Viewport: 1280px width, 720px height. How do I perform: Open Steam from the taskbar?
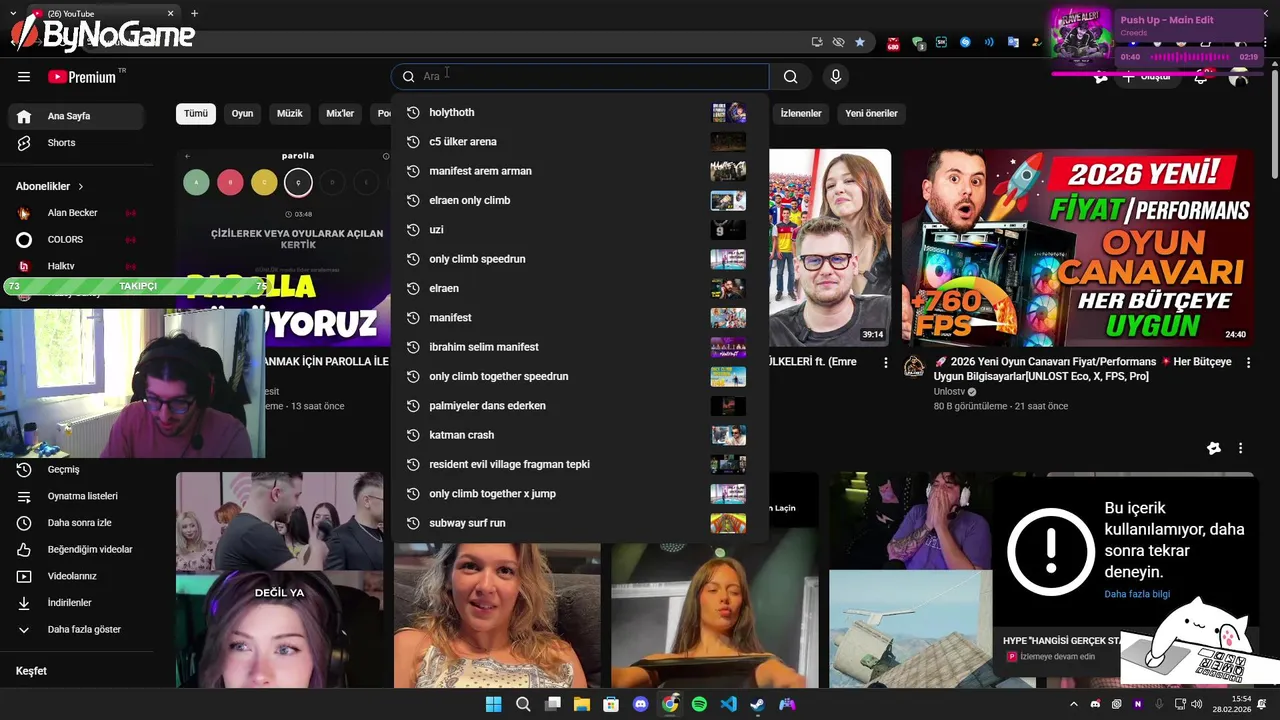pos(758,704)
